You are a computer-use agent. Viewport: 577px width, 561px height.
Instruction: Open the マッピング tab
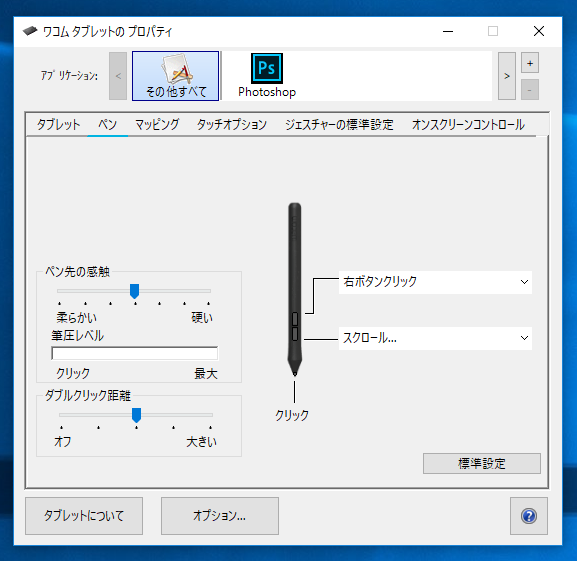tap(157, 125)
